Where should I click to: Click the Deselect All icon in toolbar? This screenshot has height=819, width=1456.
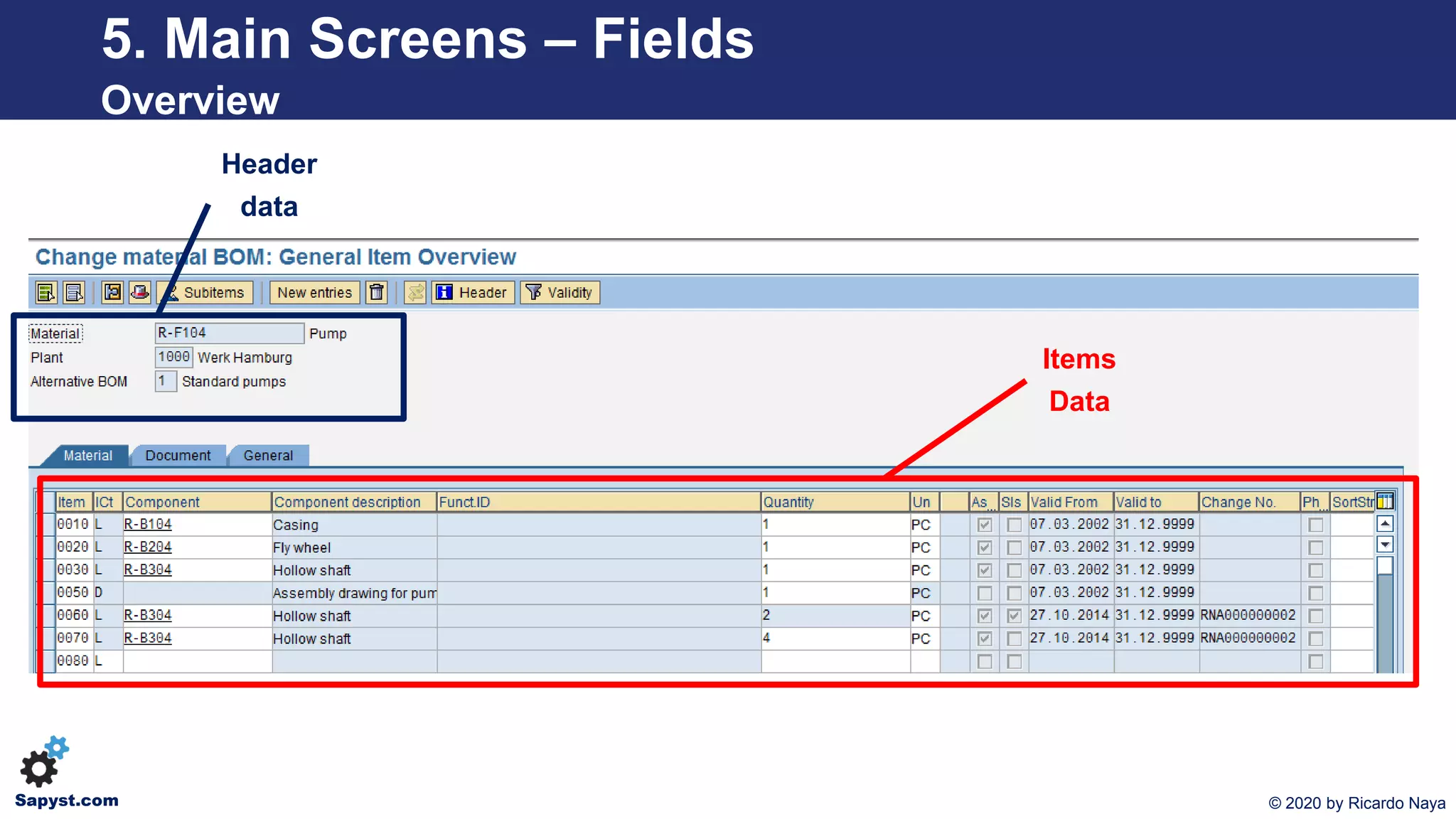click(74, 292)
